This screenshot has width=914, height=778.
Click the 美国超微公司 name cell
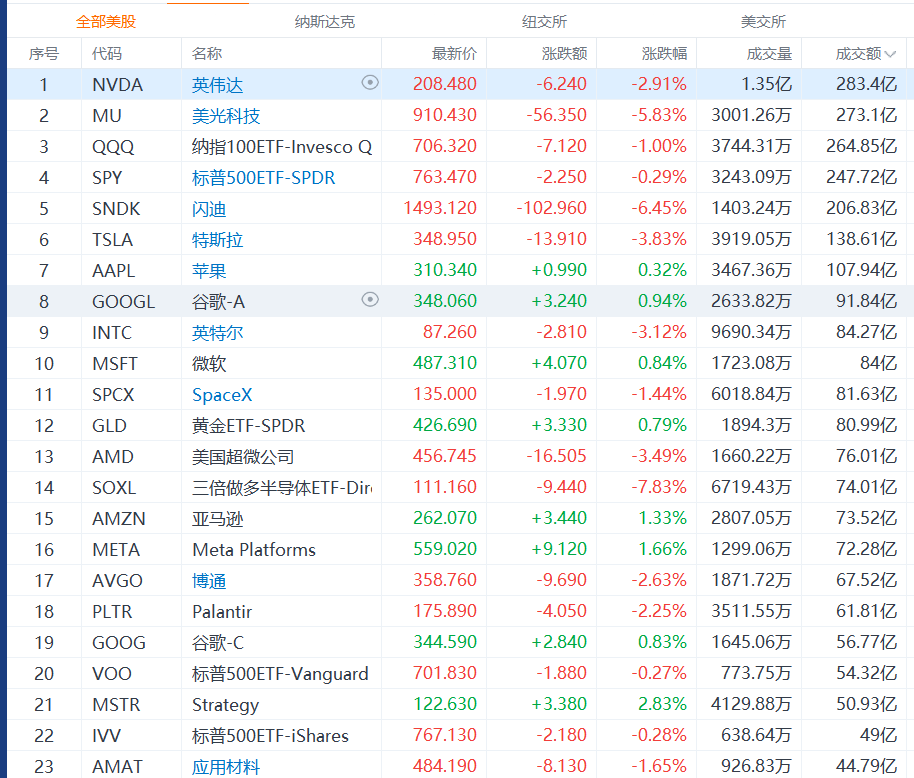click(x=243, y=456)
